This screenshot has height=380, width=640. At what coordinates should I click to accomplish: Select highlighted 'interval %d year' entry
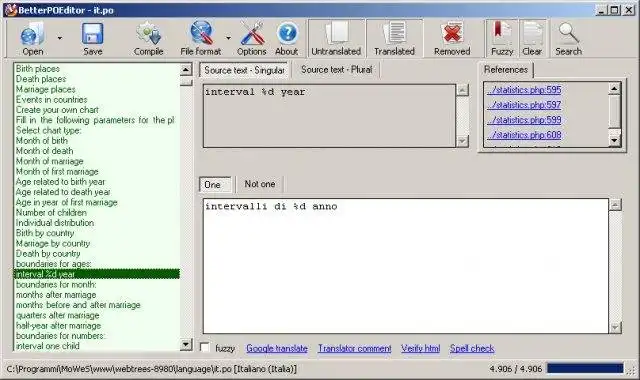(x=97, y=274)
